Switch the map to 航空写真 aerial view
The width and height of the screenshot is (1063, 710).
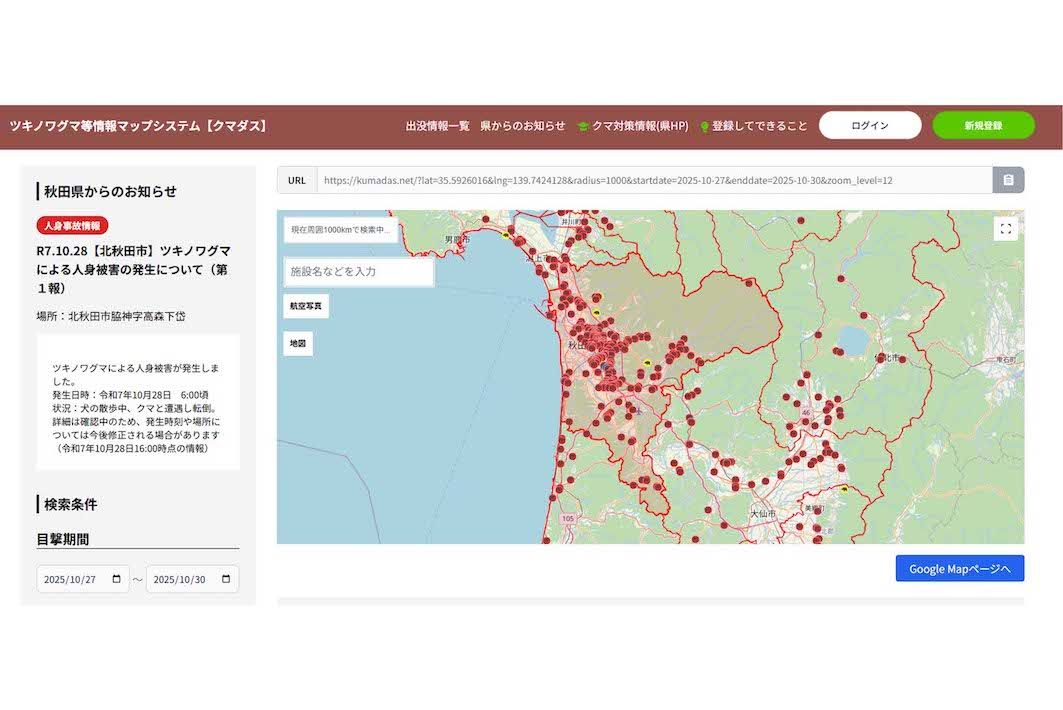306,306
